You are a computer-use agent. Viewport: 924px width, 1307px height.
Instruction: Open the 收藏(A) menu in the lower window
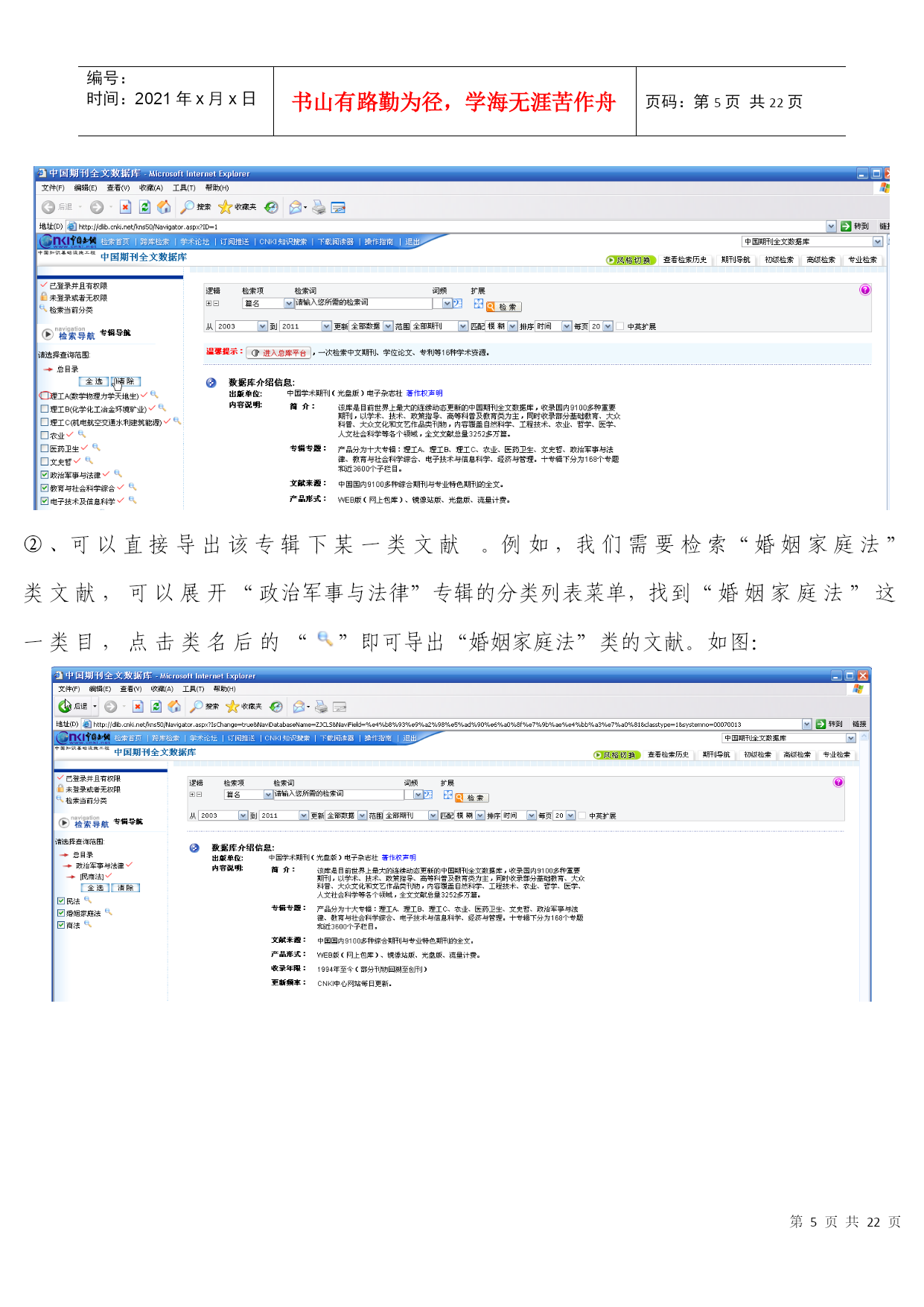[x=162, y=689]
